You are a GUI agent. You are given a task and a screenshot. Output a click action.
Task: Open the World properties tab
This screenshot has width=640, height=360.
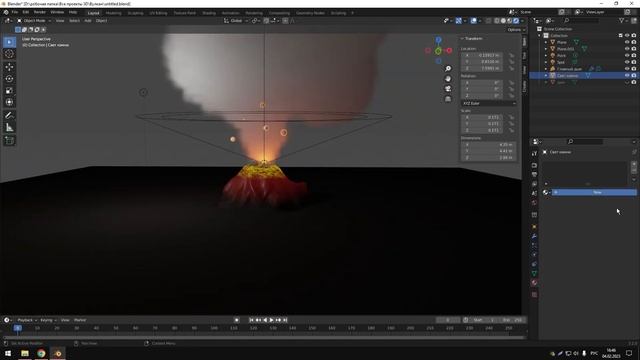pos(534,203)
